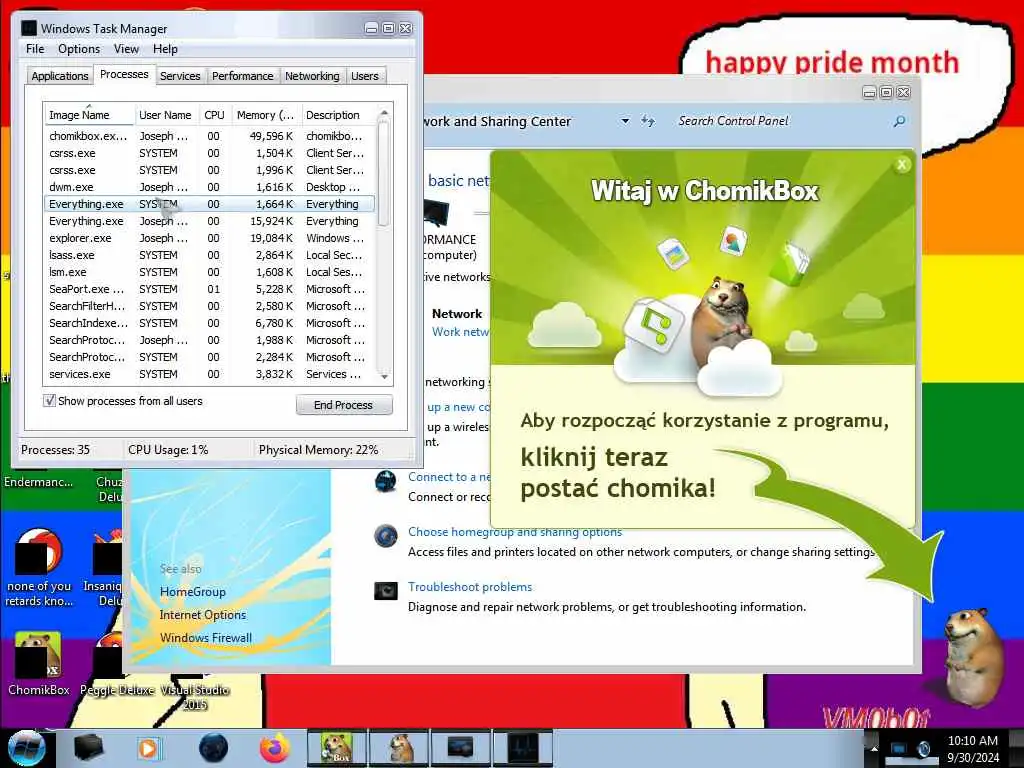Switch to the Applications tab
Viewport: 1024px width, 768px height.
(x=59, y=76)
